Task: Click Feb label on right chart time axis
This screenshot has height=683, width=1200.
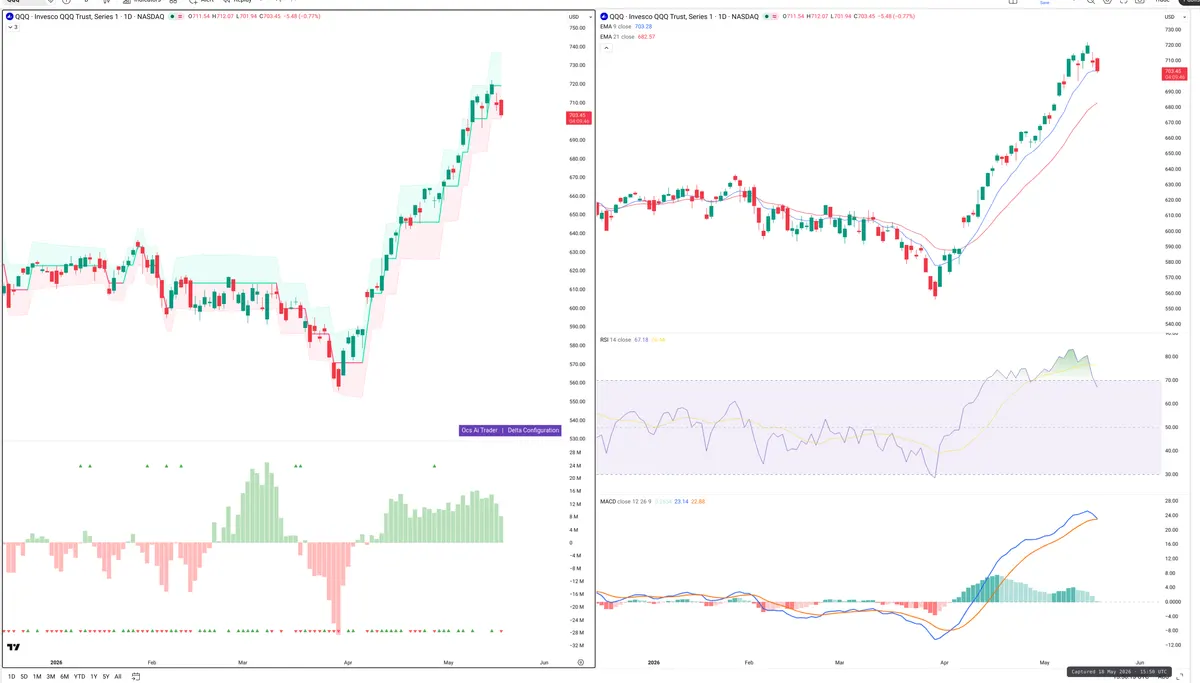Action: [749, 662]
